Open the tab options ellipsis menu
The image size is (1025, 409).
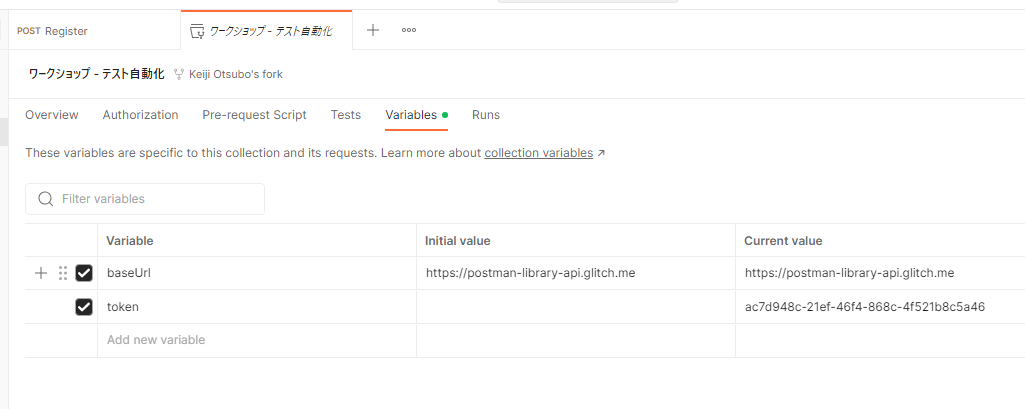tap(409, 30)
